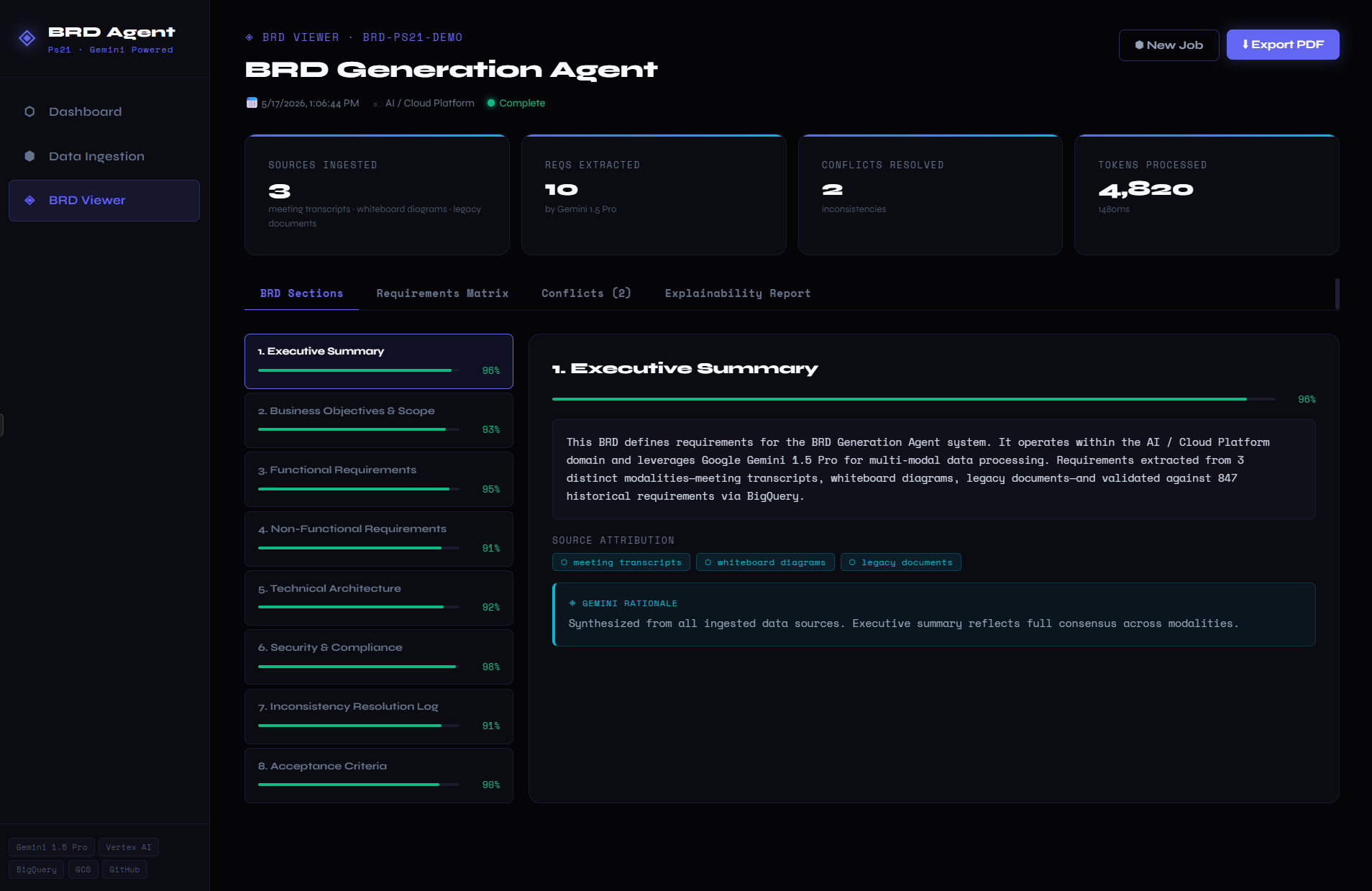The image size is (1372, 891).
Task: Click the circle icon in whiteboard diagrams tag
Action: tap(708, 562)
